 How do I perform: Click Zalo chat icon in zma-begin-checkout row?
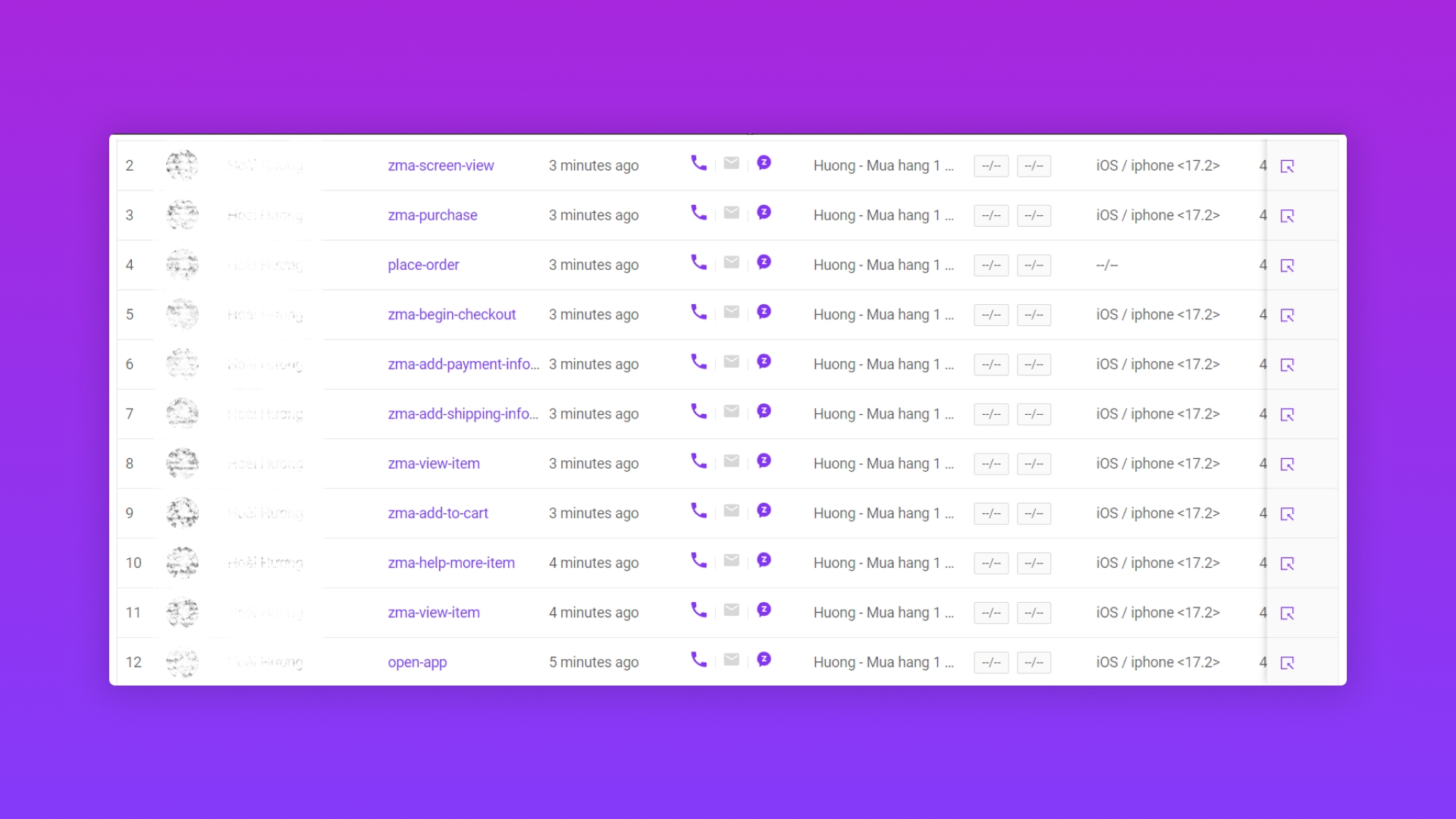click(764, 312)
